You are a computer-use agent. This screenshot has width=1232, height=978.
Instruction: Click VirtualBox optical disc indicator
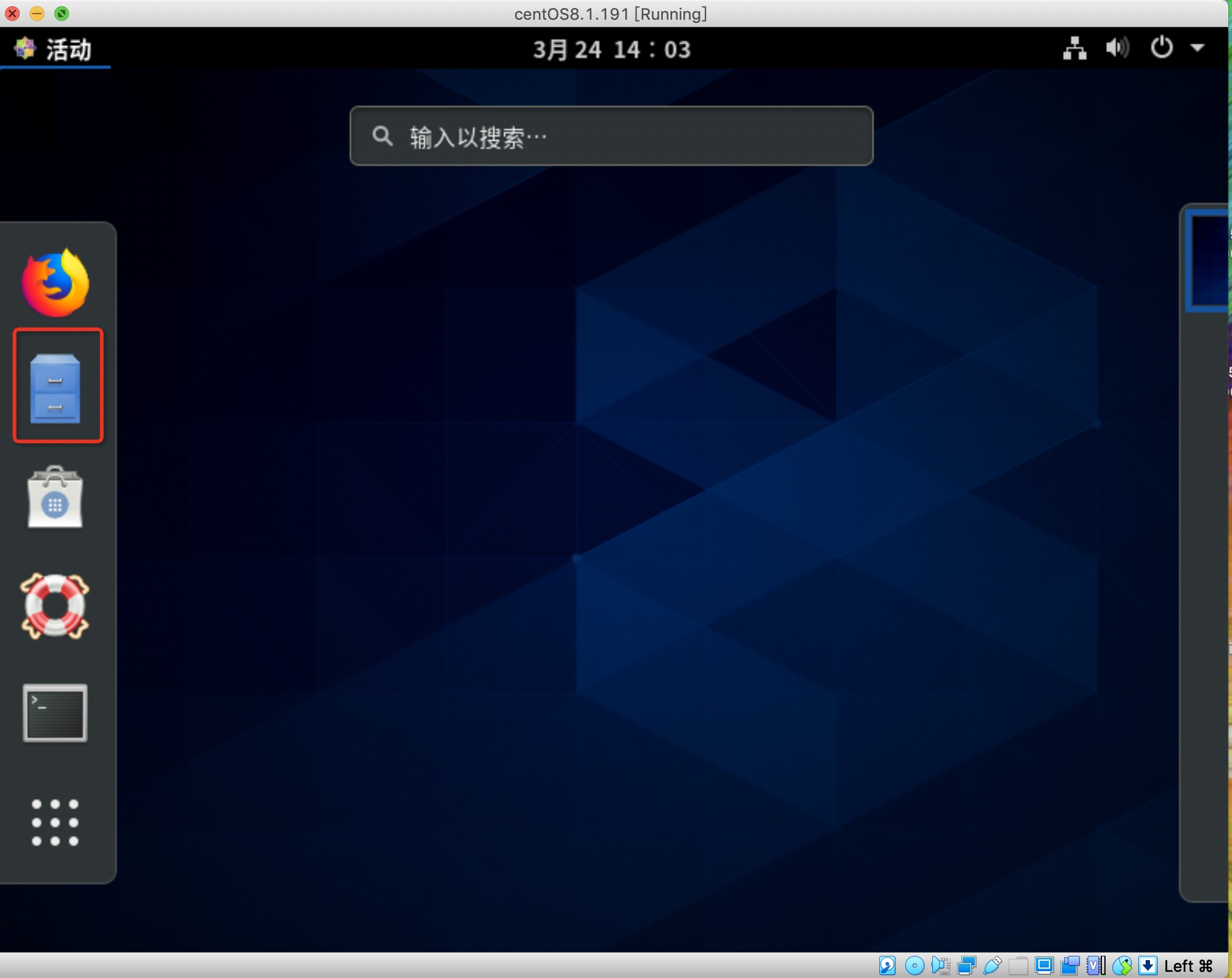coord(914,965)
